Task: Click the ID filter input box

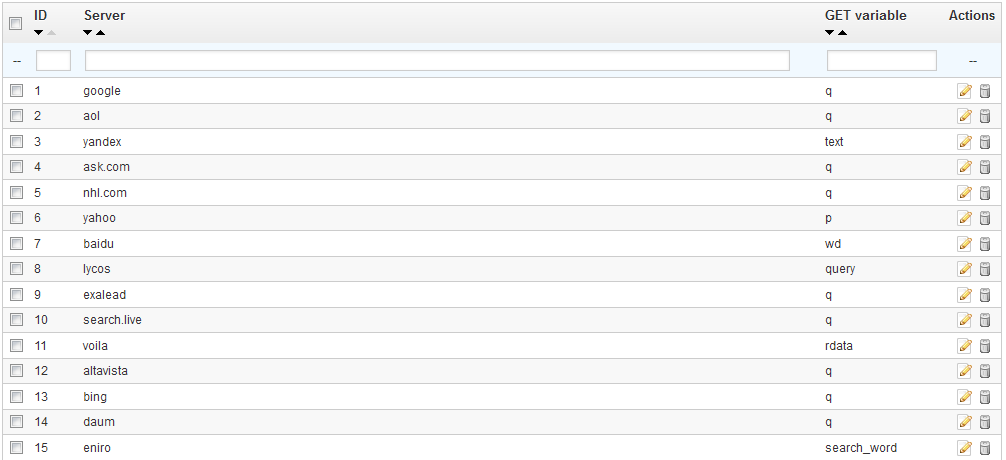Action: pos(53,61)
